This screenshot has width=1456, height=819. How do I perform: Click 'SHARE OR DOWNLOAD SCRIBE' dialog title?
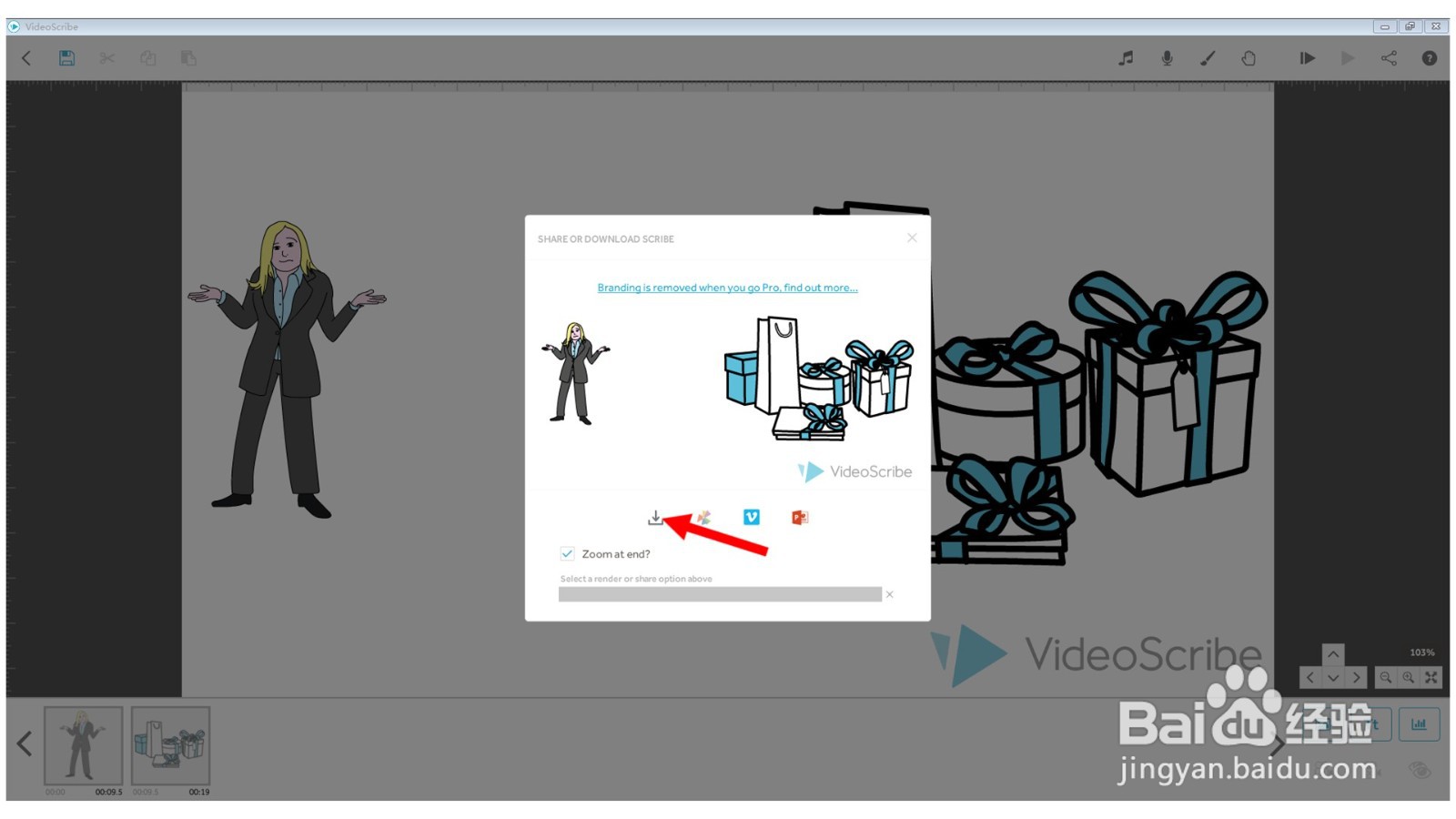click(x=606, y=239)
